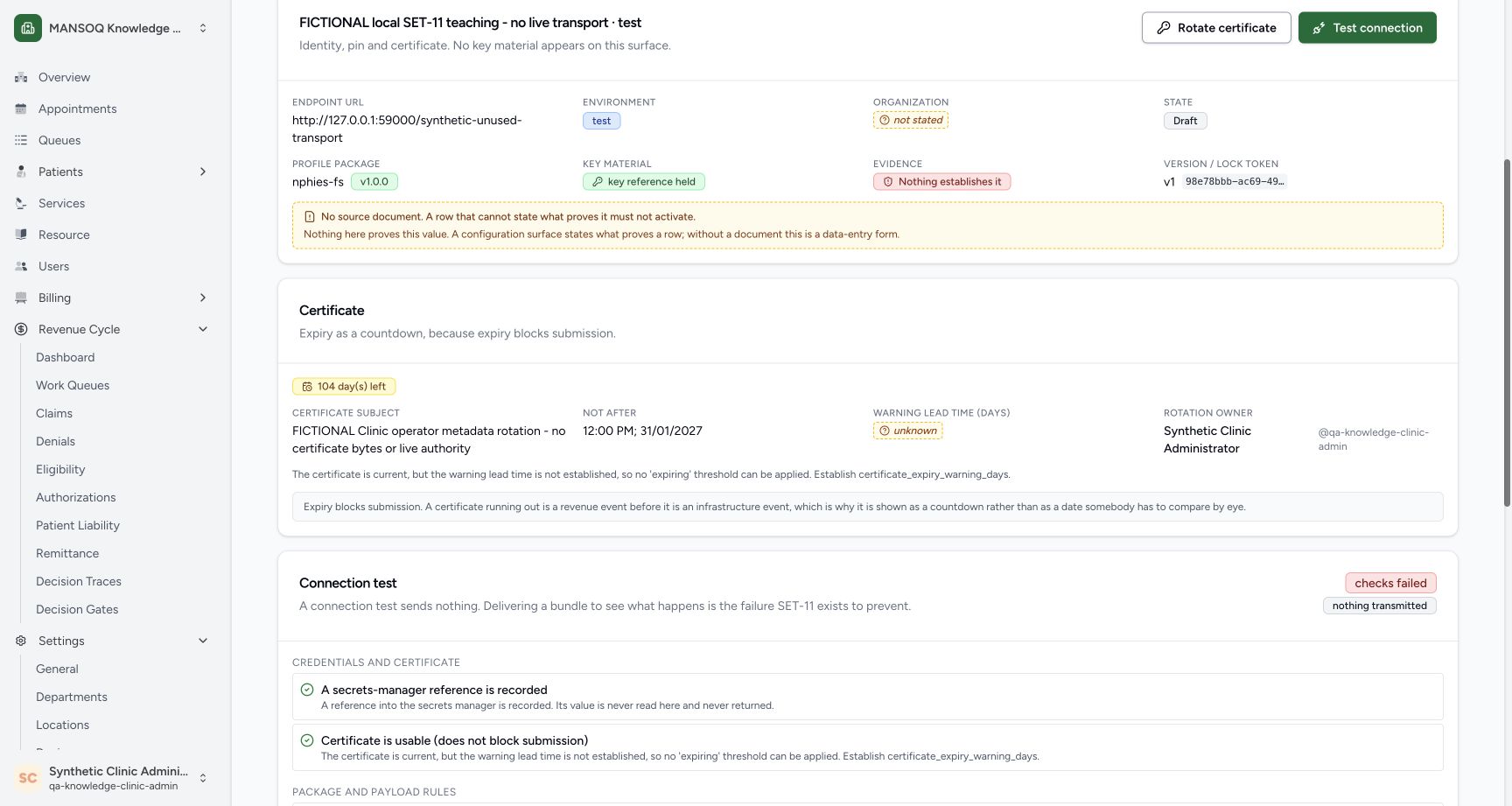Open Decision Gates page

point(77,609)
